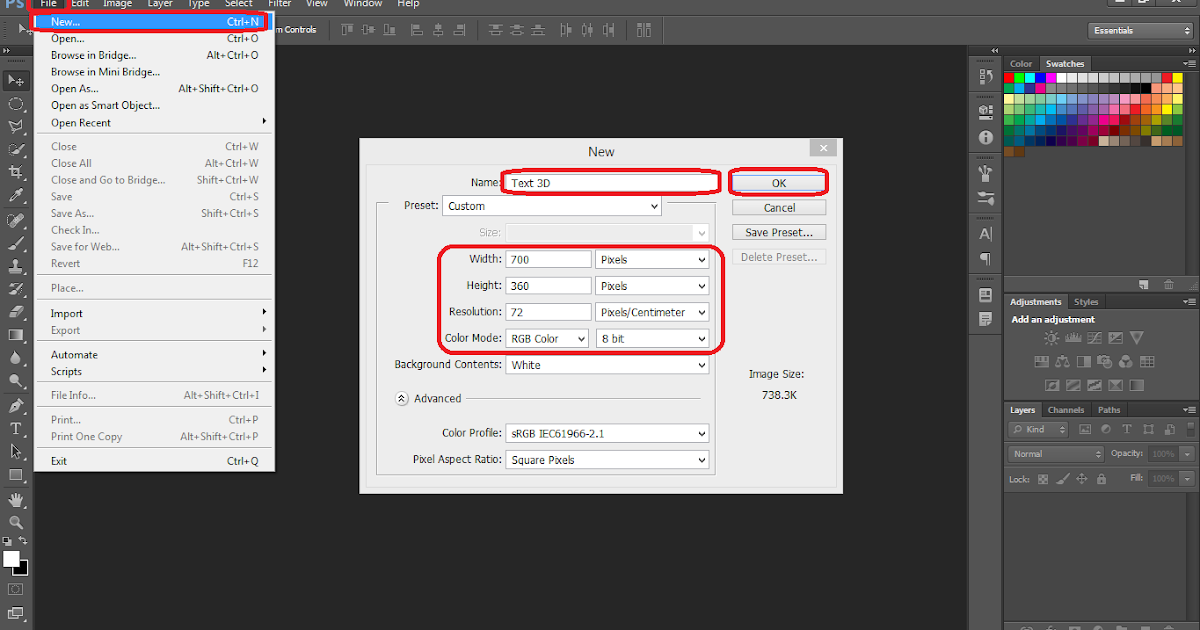Choose Open Recent in the File menu

coord(81,123)
